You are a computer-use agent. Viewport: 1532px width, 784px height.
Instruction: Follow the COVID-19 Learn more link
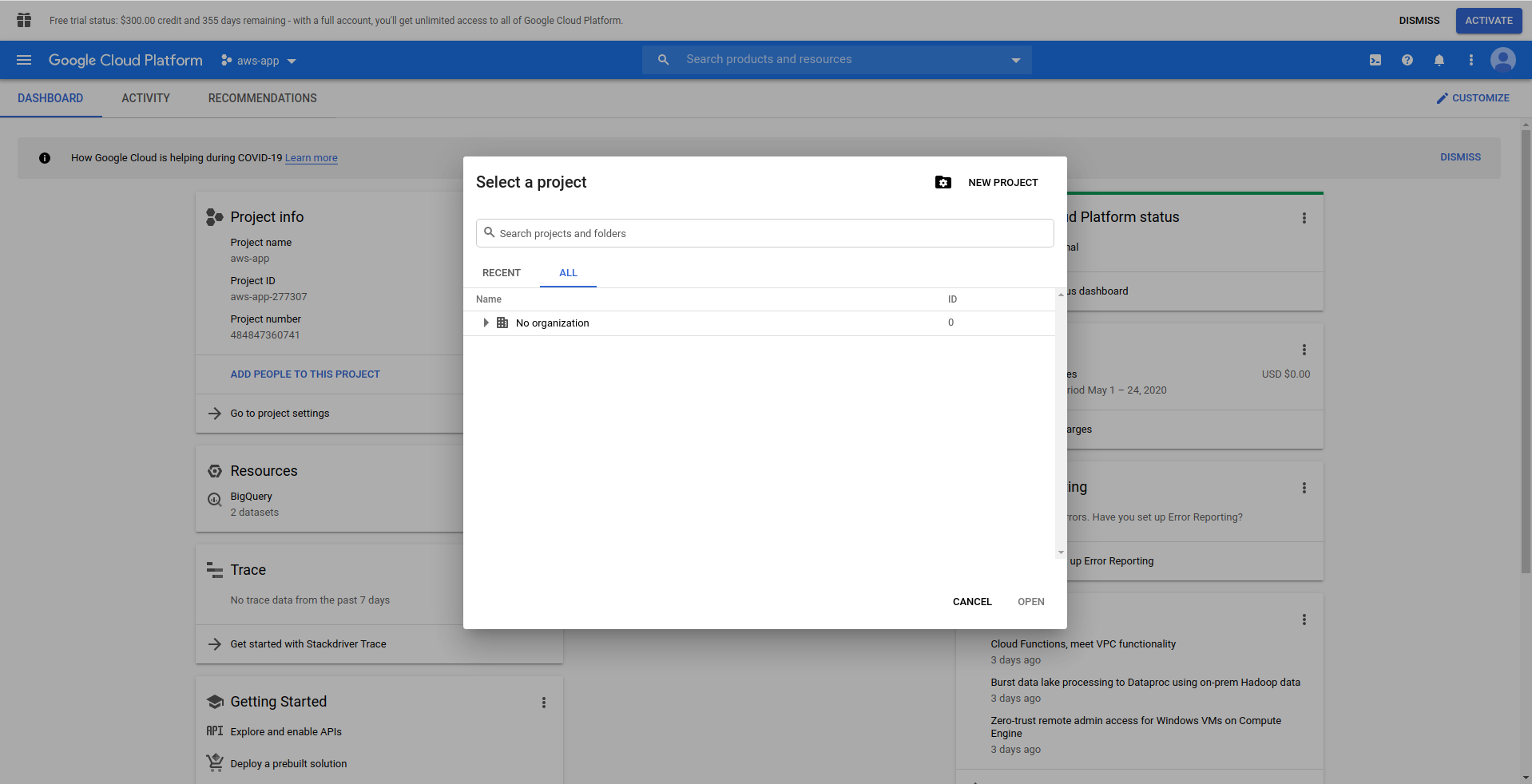(311, 158)
